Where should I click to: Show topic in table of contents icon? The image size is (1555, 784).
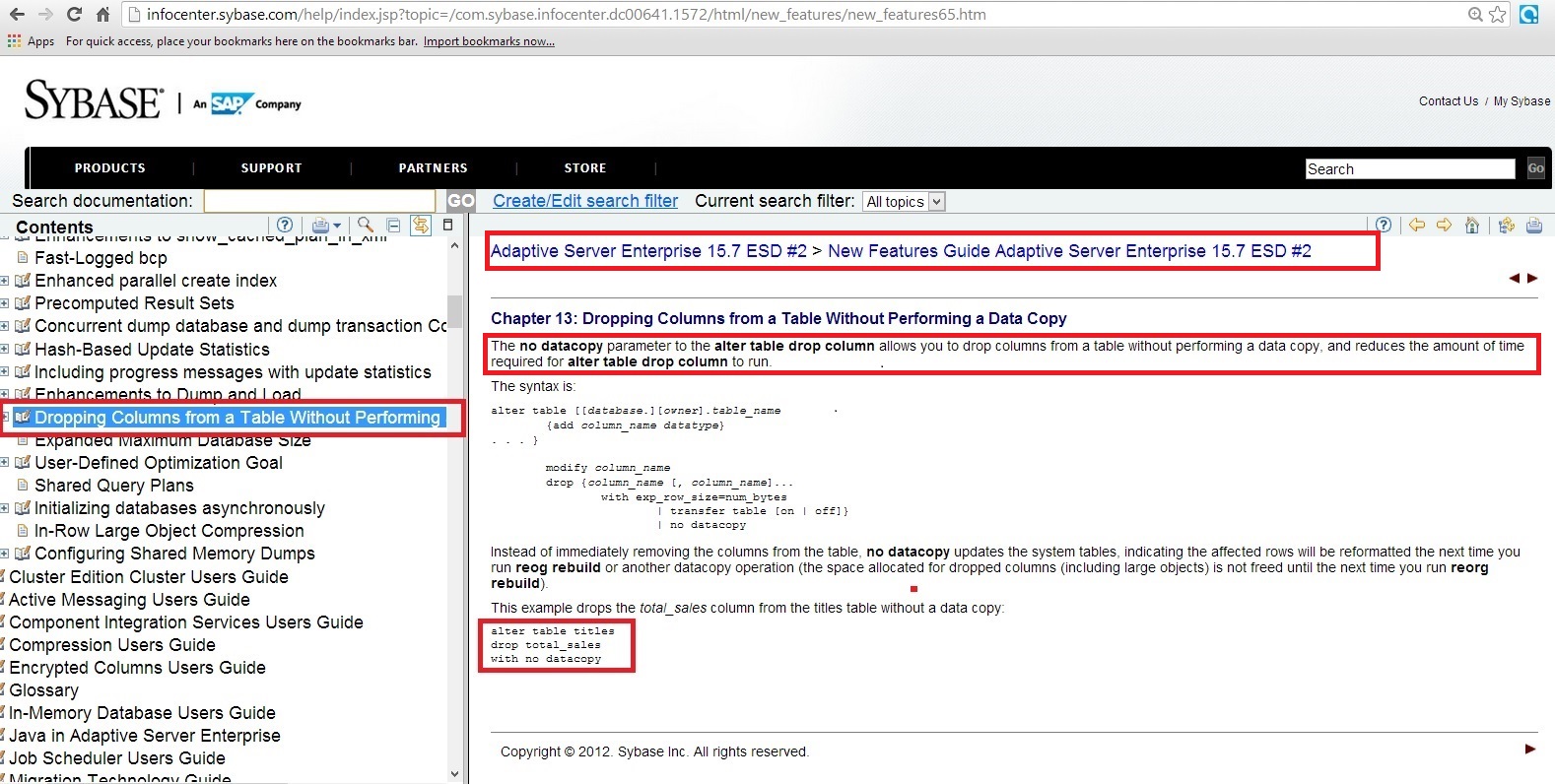tap(1506, 225)
